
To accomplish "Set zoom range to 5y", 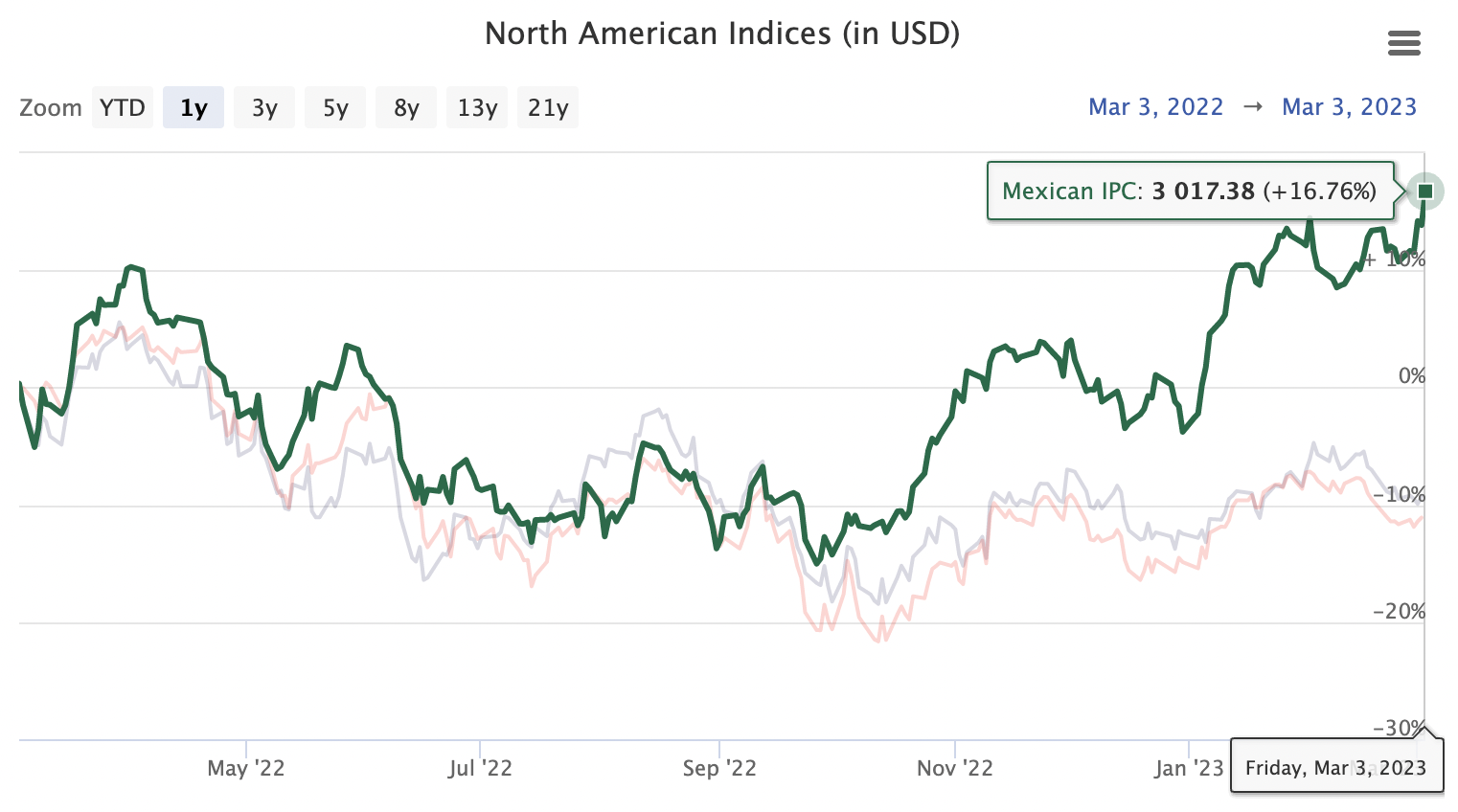I will [335, 107].
